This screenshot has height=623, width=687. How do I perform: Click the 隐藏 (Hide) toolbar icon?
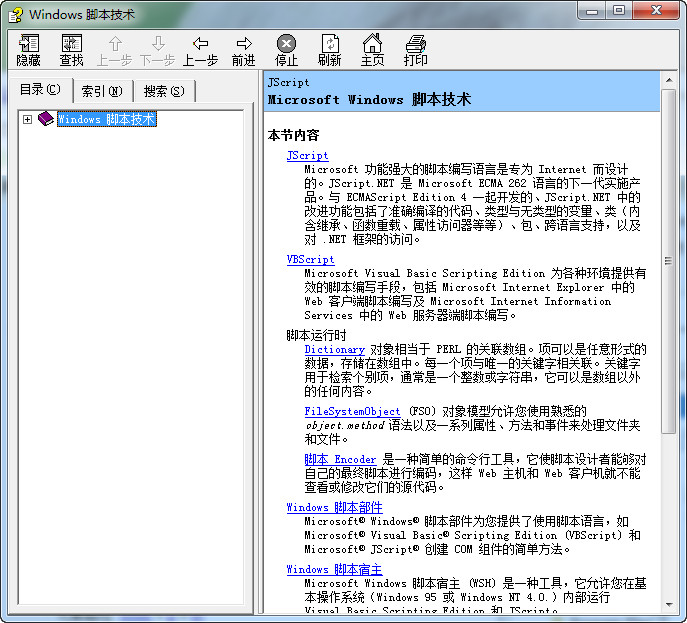click(28, 50)
